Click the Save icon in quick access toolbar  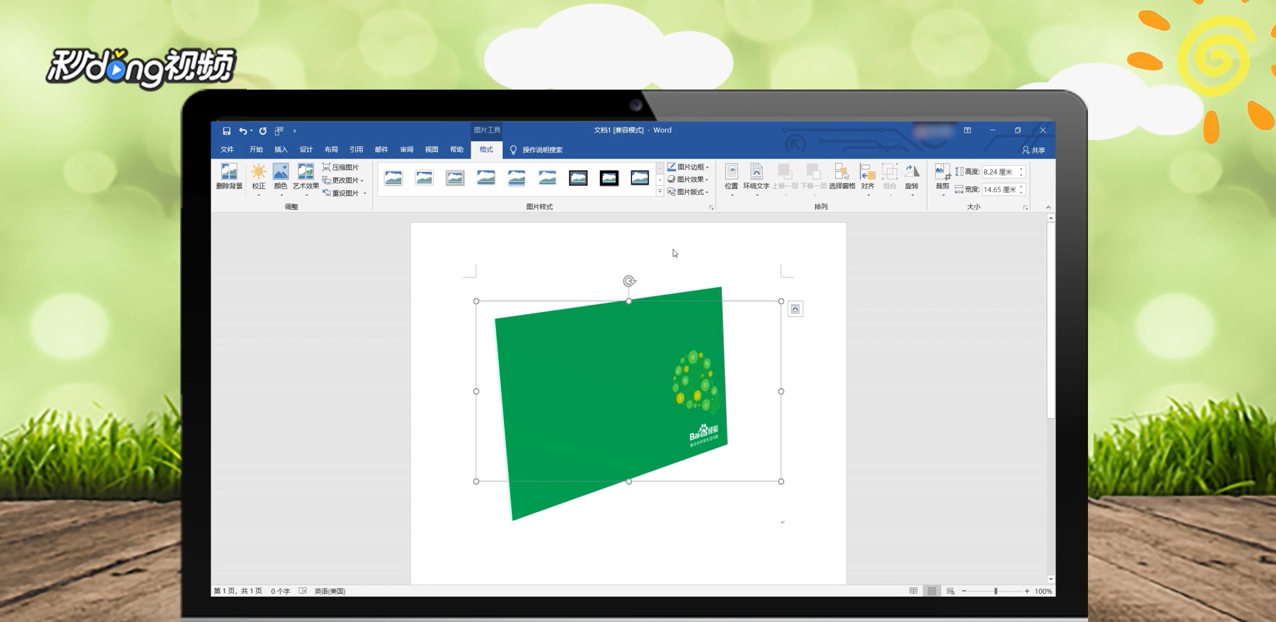226,131
